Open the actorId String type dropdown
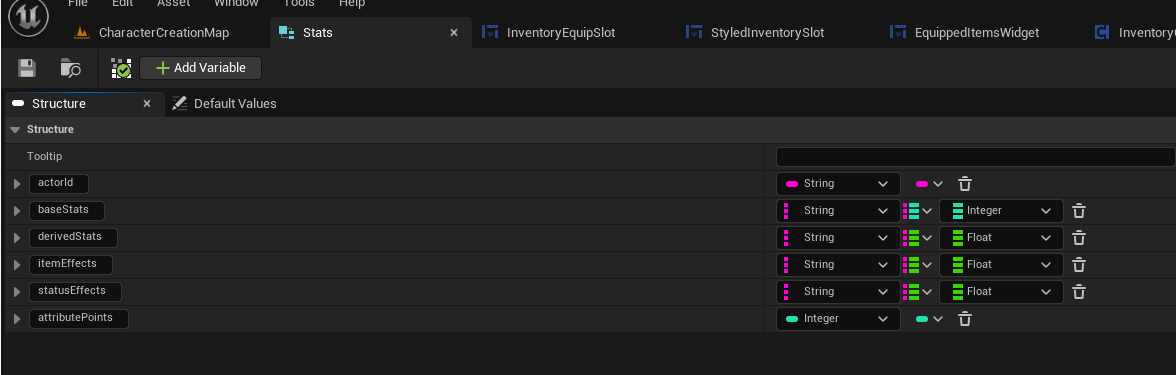1176x375 pixels. 838,184
